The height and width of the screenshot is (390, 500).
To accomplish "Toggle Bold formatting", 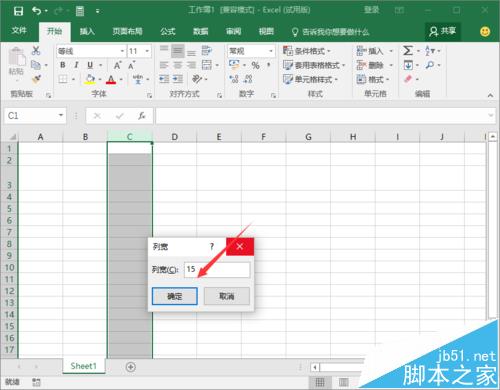I will pyautogui.click(x=63, y=65).
